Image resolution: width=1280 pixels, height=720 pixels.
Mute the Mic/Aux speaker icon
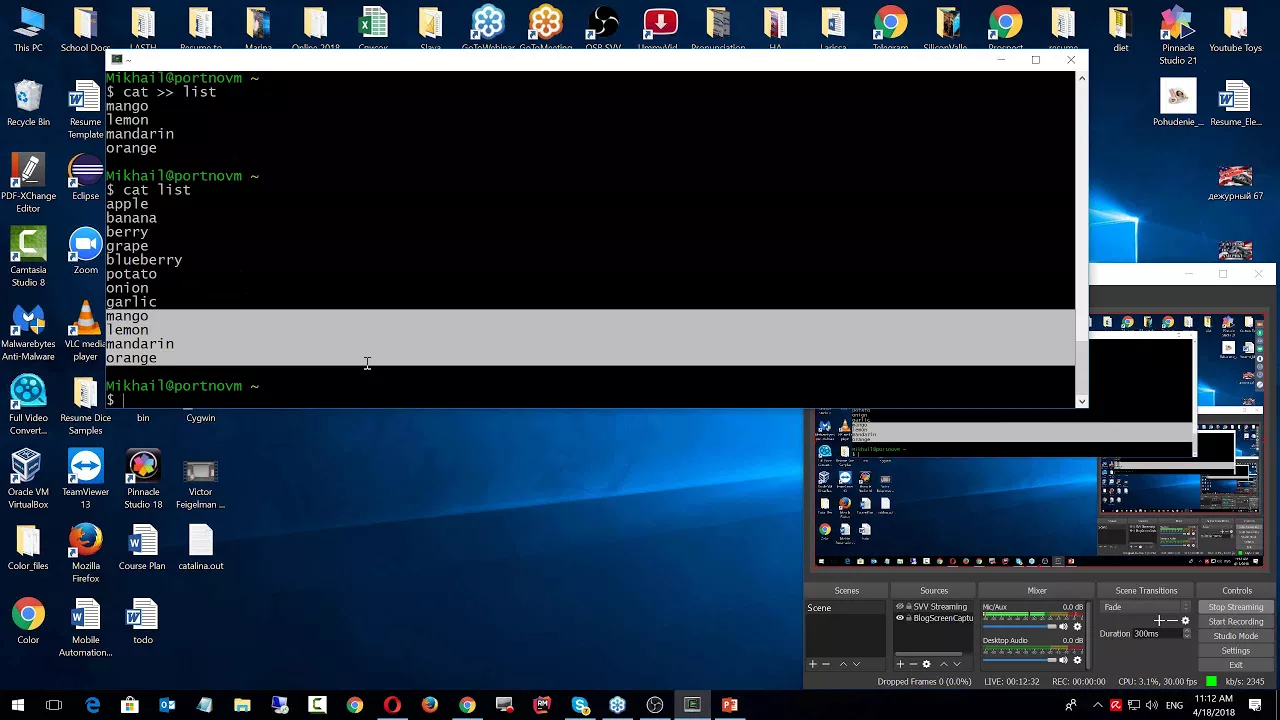[x=1064, y=627]
